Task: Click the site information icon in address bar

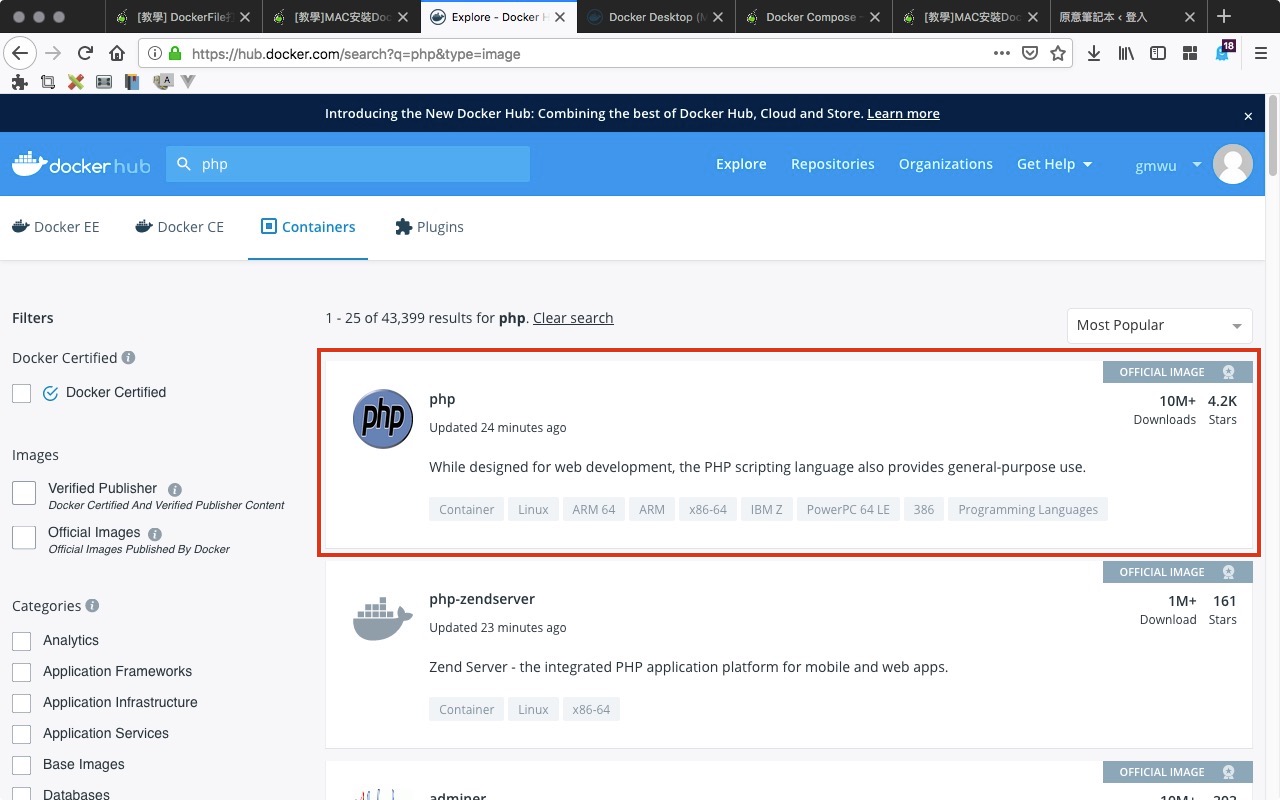Action: click(155, 54)
